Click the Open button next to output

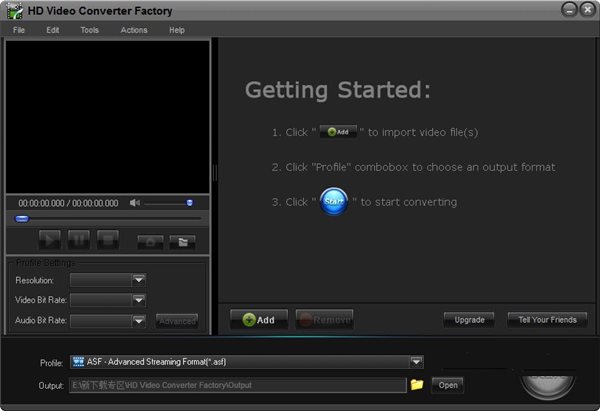tap(448, 385)
